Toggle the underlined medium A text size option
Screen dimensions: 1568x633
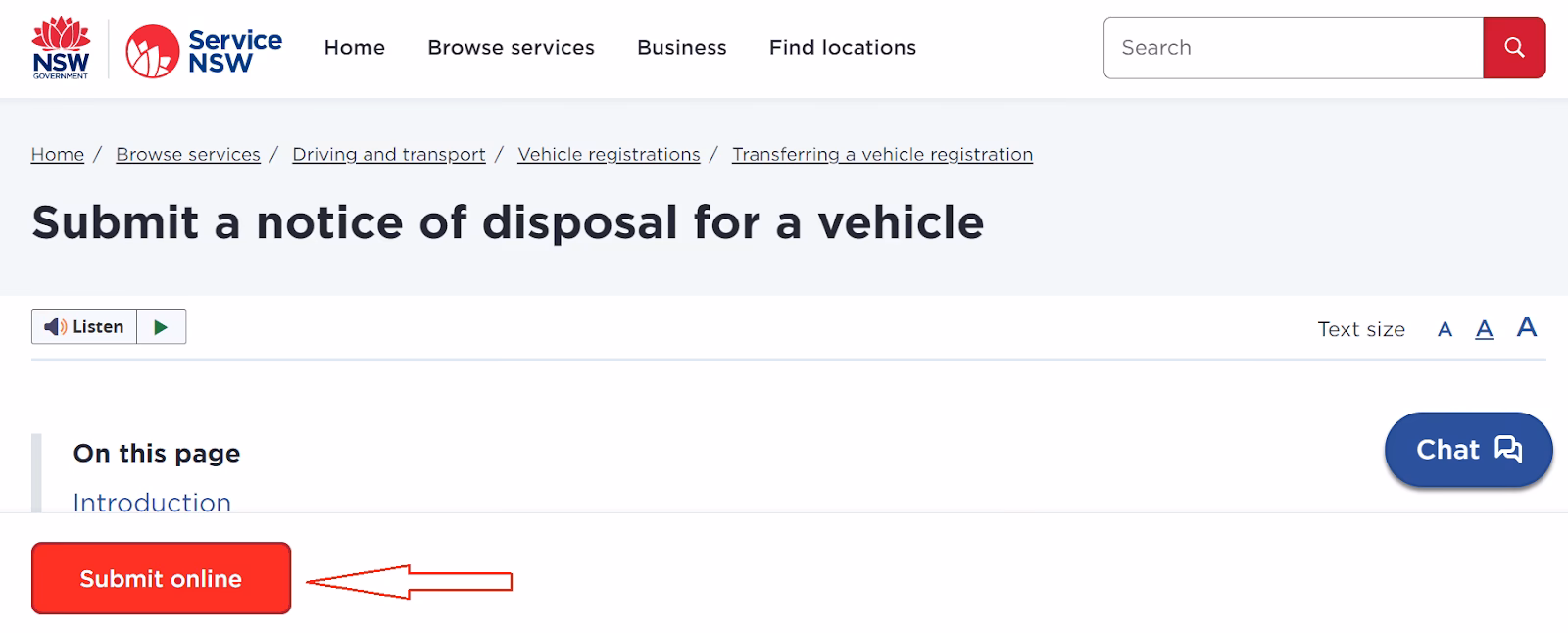(x=1485, y=329)
